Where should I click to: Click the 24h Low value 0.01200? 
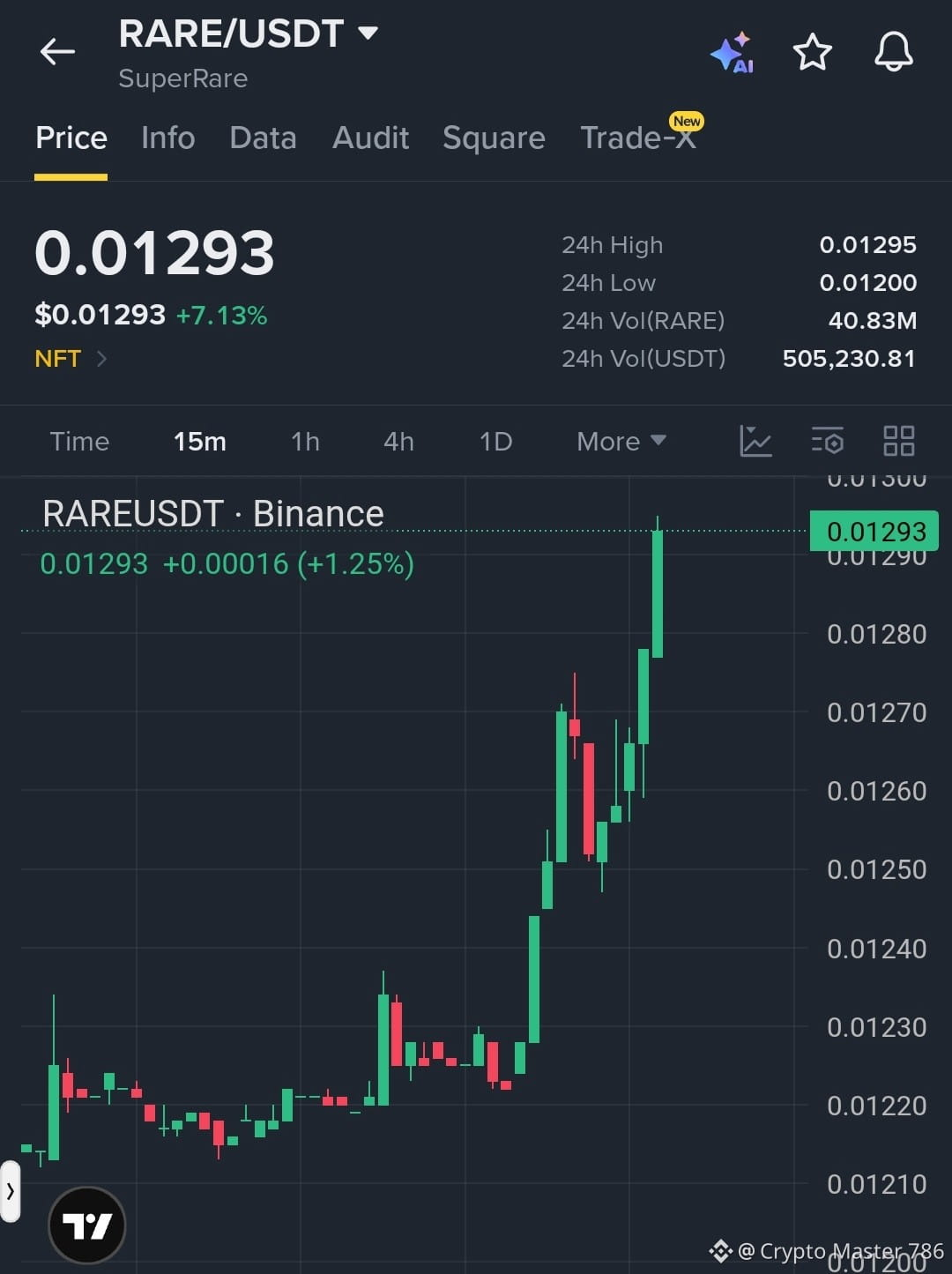pyautogui.click(x=868, y=283)
